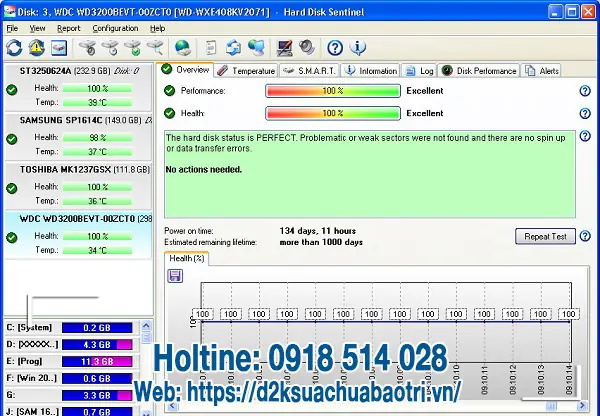
Task: Minimize the Hard Disk Sentinel window
Action: coord(555,12)
